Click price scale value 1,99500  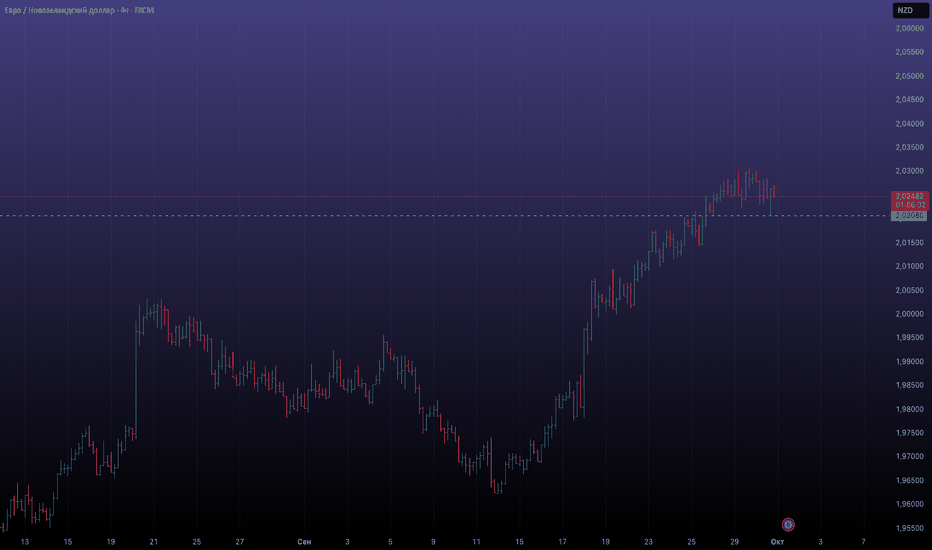click(x=909, y=338)
